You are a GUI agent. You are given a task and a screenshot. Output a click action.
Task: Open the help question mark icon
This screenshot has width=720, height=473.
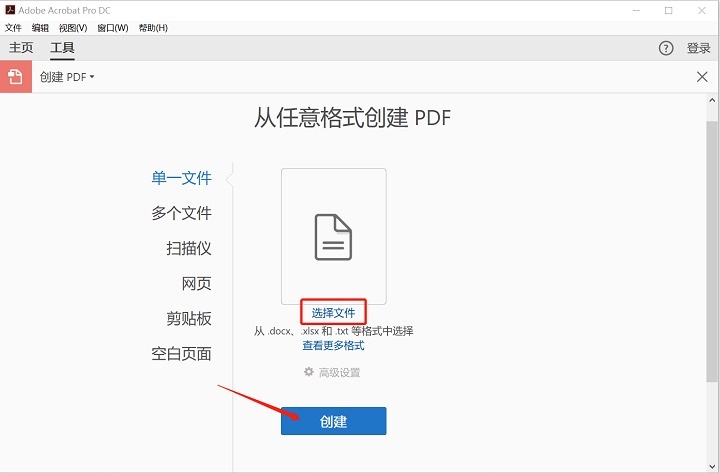(666, 48)
